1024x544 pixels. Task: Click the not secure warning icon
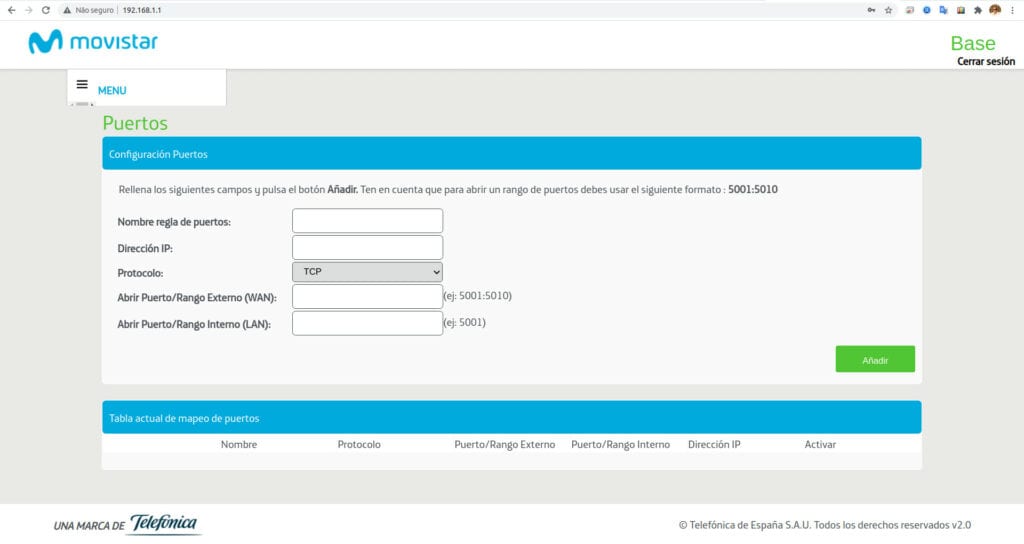pos(67,10)
